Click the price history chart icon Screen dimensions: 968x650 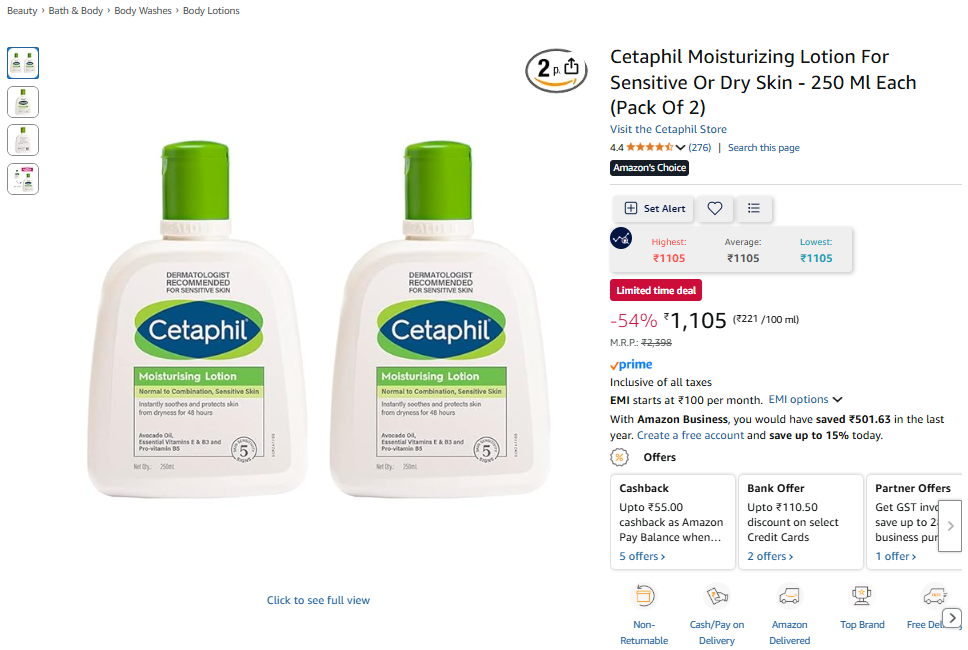click(621, 238)
